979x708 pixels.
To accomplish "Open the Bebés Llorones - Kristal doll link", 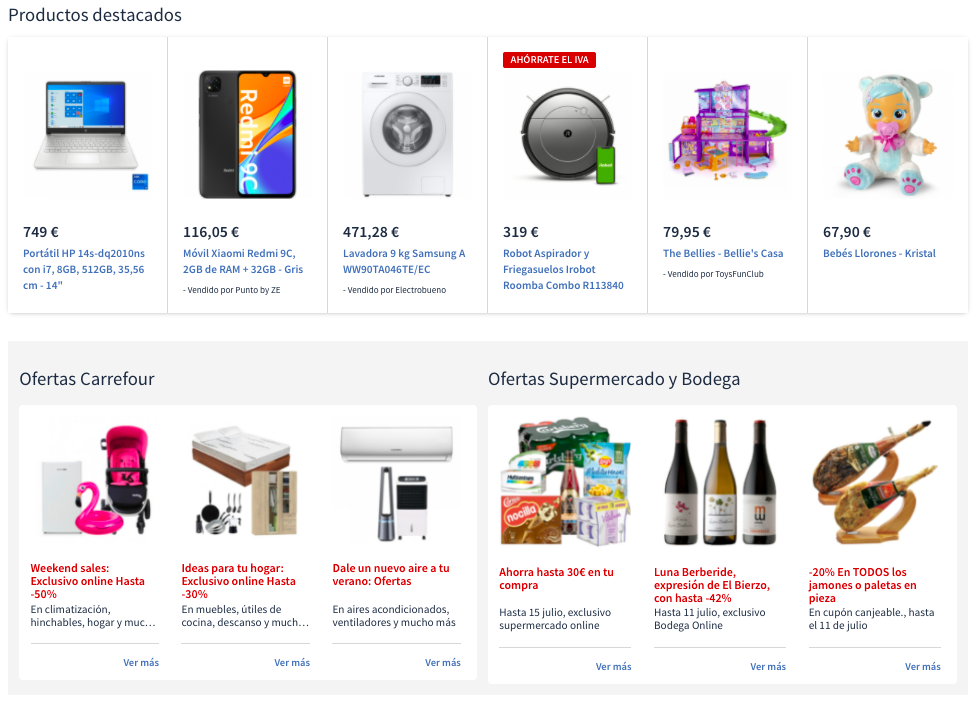I will [879, 253].
